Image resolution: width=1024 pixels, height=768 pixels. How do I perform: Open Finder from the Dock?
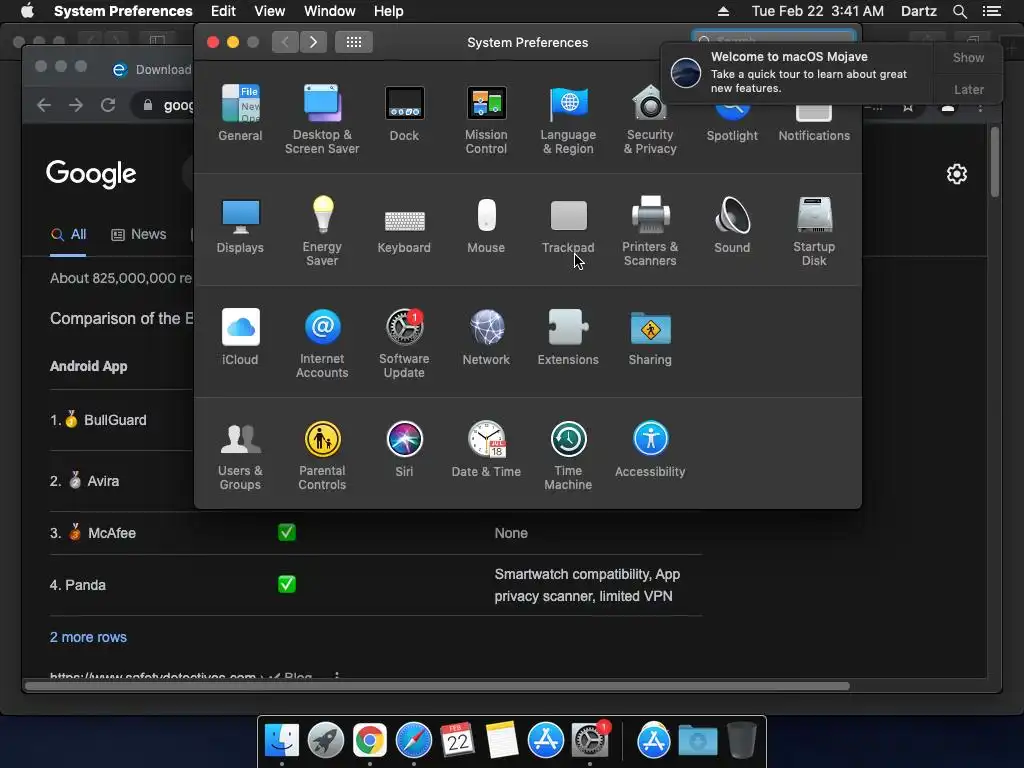point(281,740)
